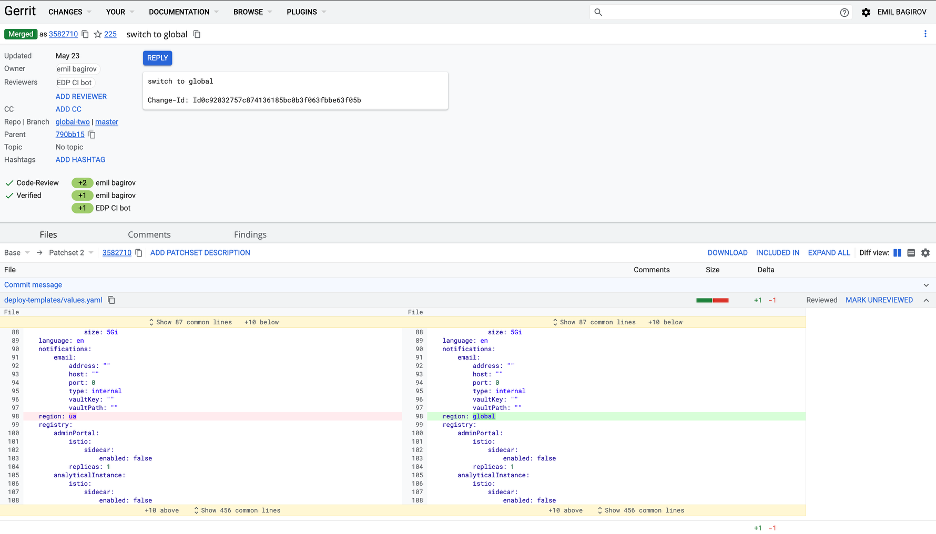
Task: Expand the Commit message row
Action: tap(926, 285)
